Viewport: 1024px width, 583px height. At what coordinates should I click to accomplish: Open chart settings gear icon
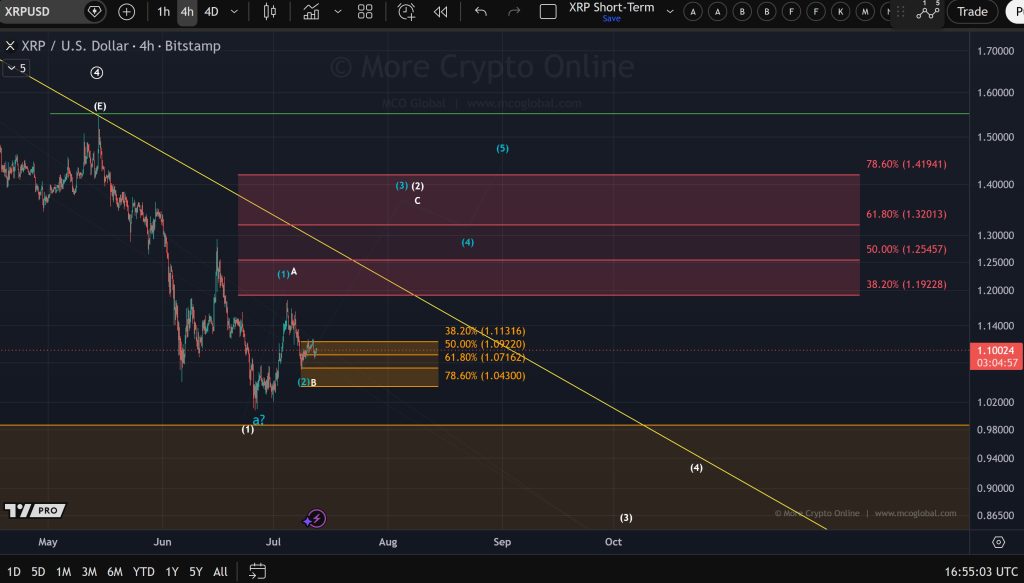pyautogui.click(x=998, y=542)
